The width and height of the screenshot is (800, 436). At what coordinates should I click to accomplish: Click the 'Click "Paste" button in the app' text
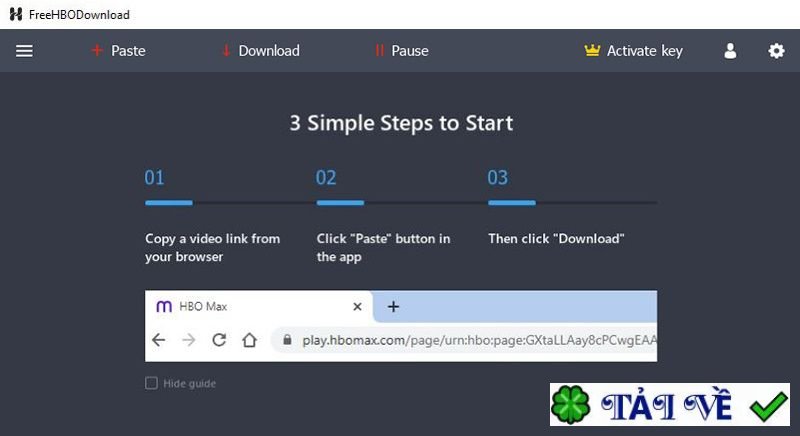[x=384, y=248]
